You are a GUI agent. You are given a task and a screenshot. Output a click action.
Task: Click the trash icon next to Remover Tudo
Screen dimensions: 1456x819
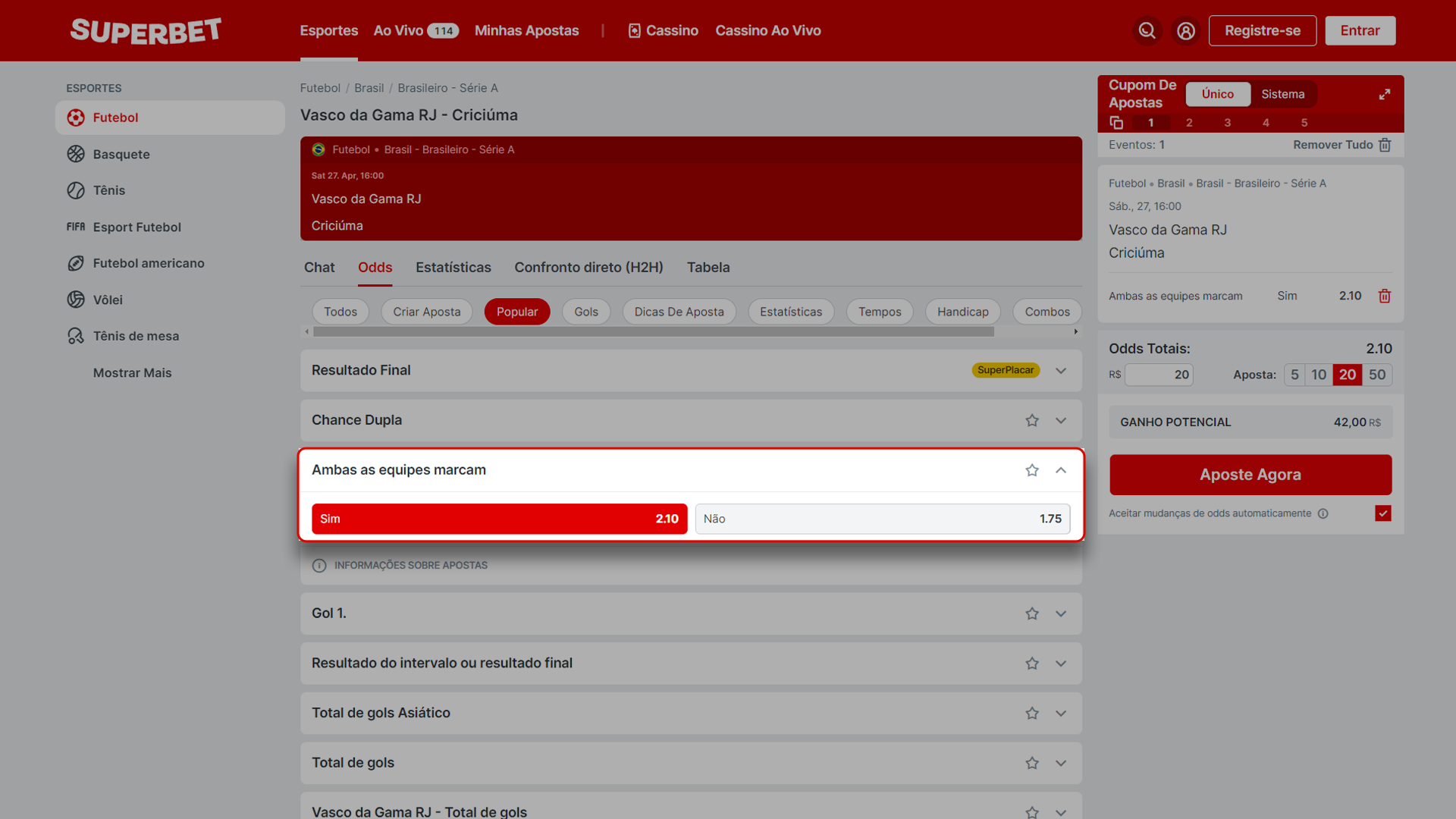(x=1385, y=145)
